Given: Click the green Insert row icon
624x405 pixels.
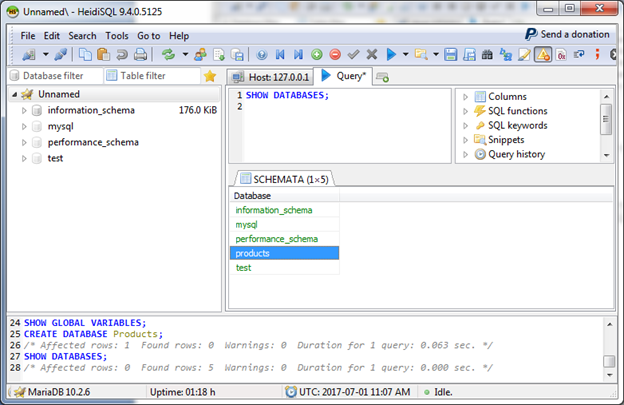Looking at the screenshot, I should [x=317, y=55].
